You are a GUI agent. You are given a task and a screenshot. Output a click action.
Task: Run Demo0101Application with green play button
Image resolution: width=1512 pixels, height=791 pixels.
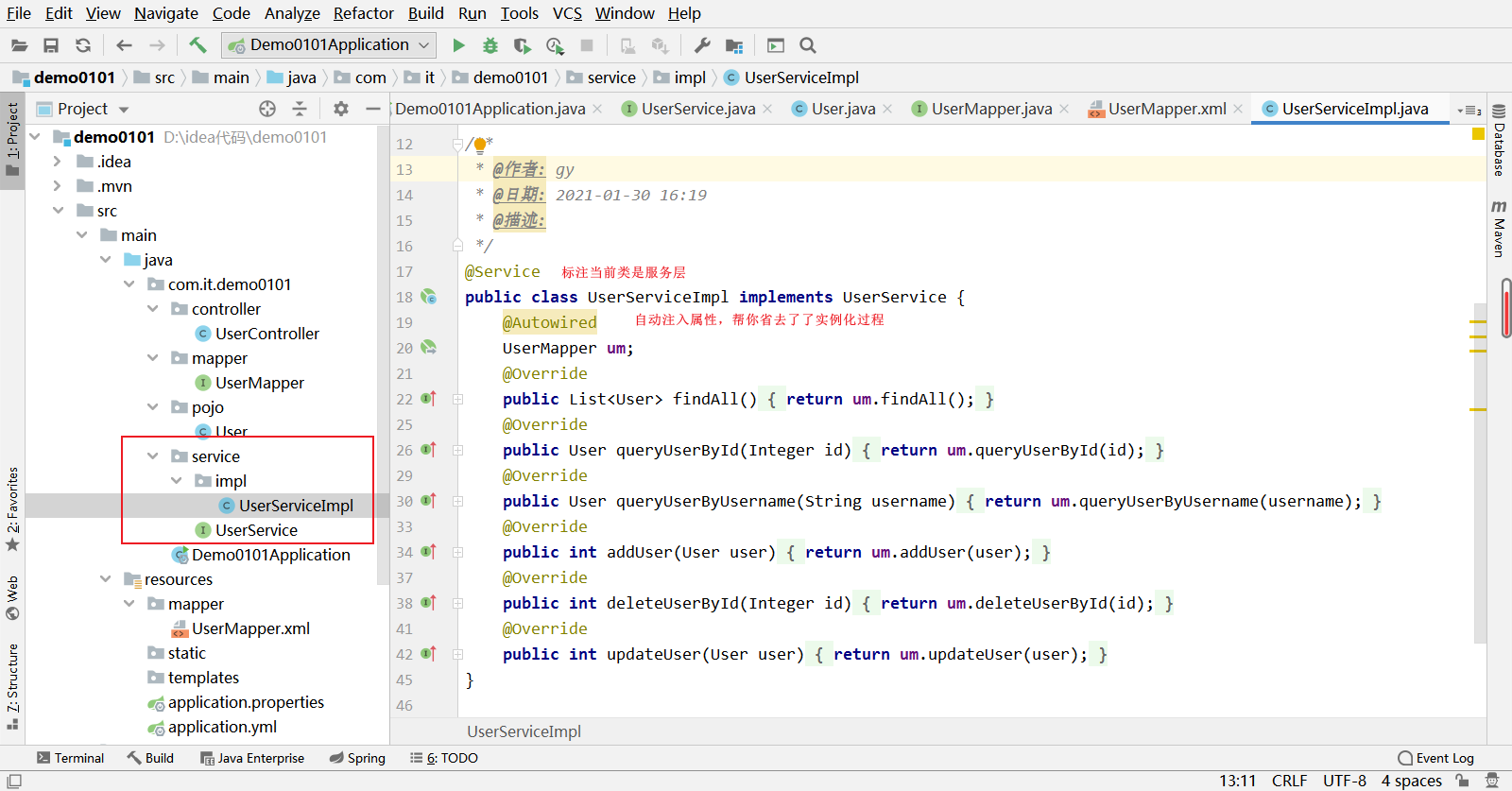(458, 45)
